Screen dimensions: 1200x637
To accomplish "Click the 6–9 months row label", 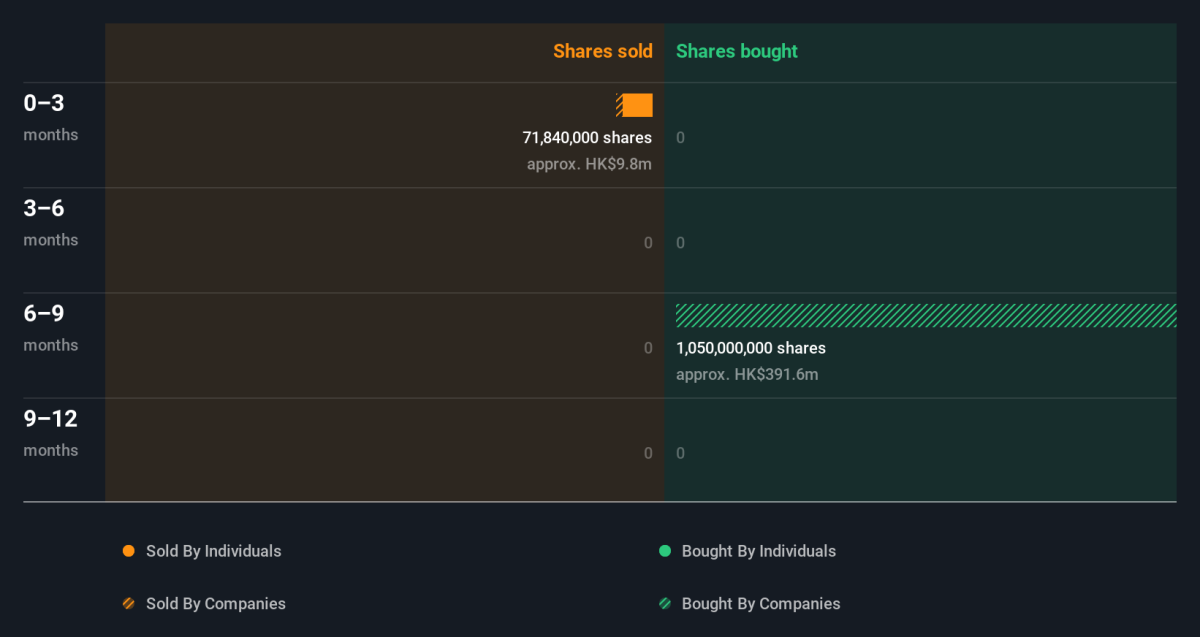I will click(x=51, y=327).
